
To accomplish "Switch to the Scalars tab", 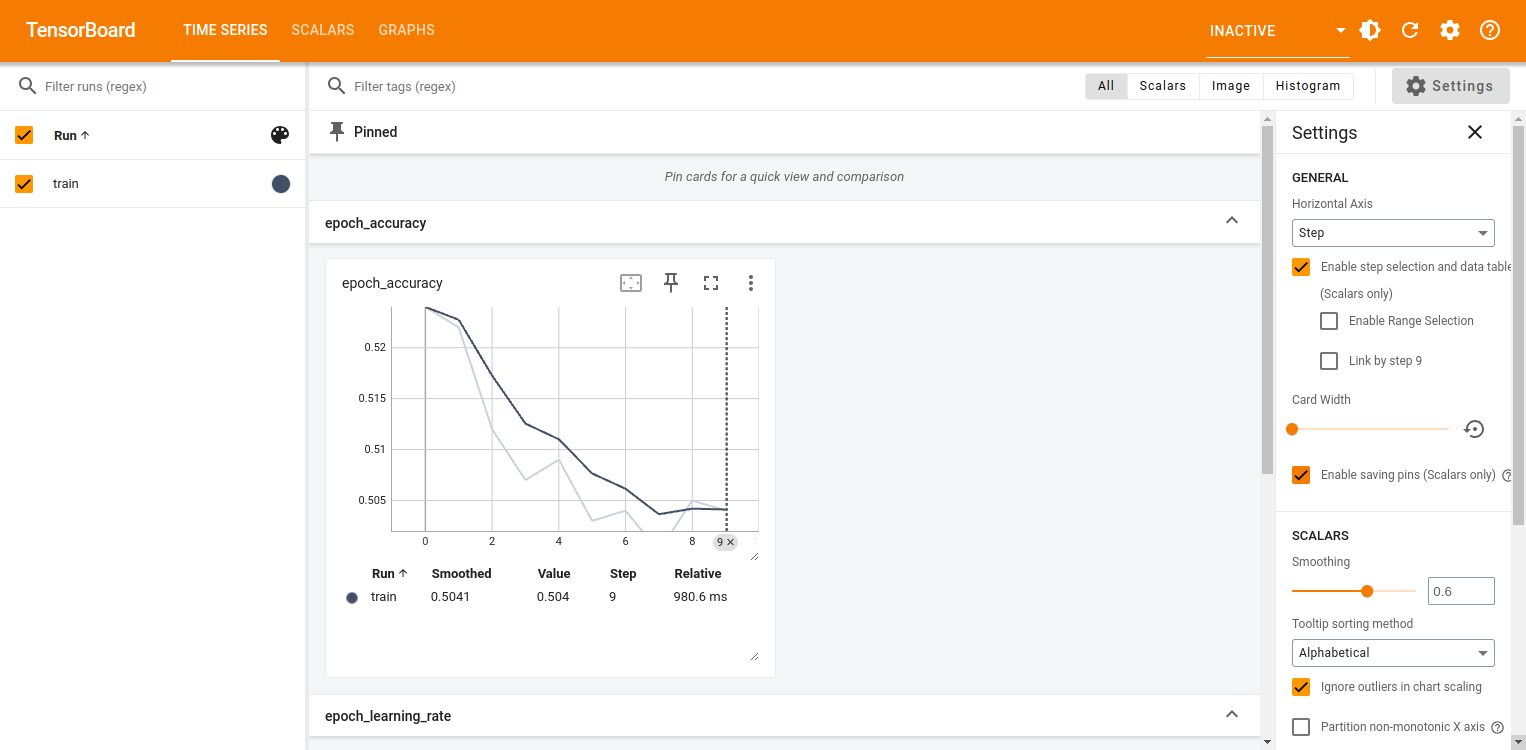I will coord(322,30).
